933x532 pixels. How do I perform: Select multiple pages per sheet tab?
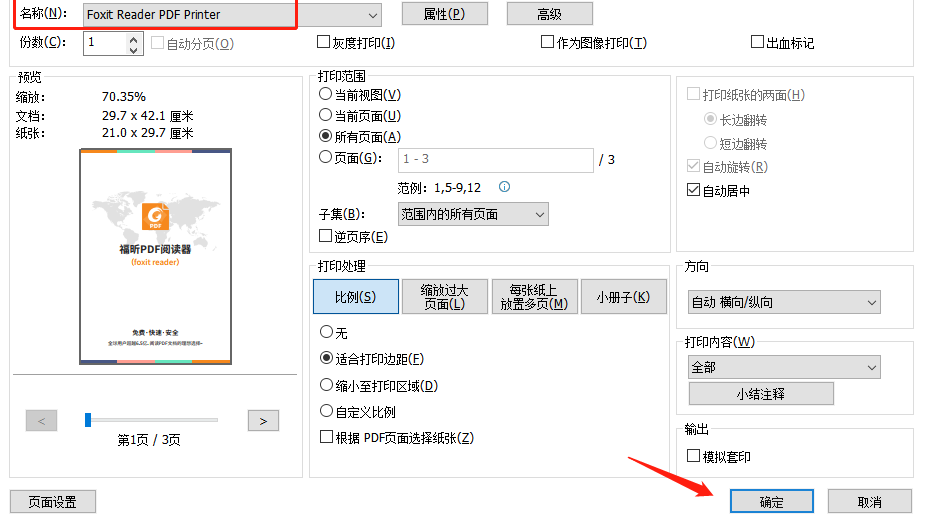535,297
